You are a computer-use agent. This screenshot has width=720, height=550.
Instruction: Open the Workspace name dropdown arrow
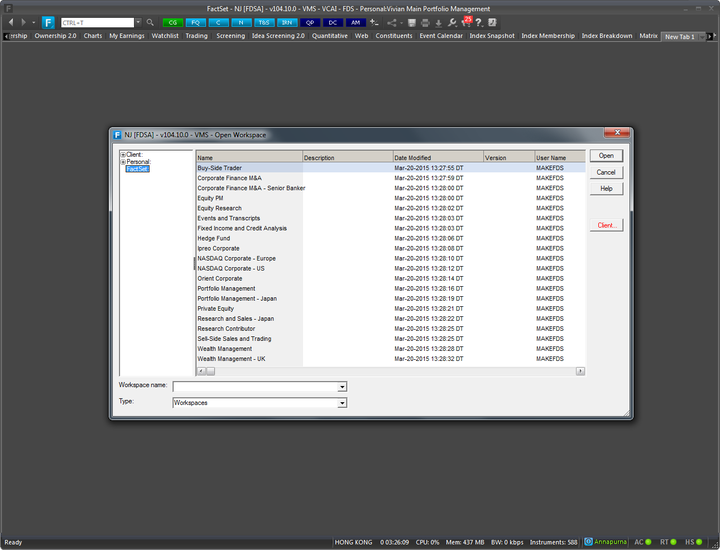(x=342, y=387)
